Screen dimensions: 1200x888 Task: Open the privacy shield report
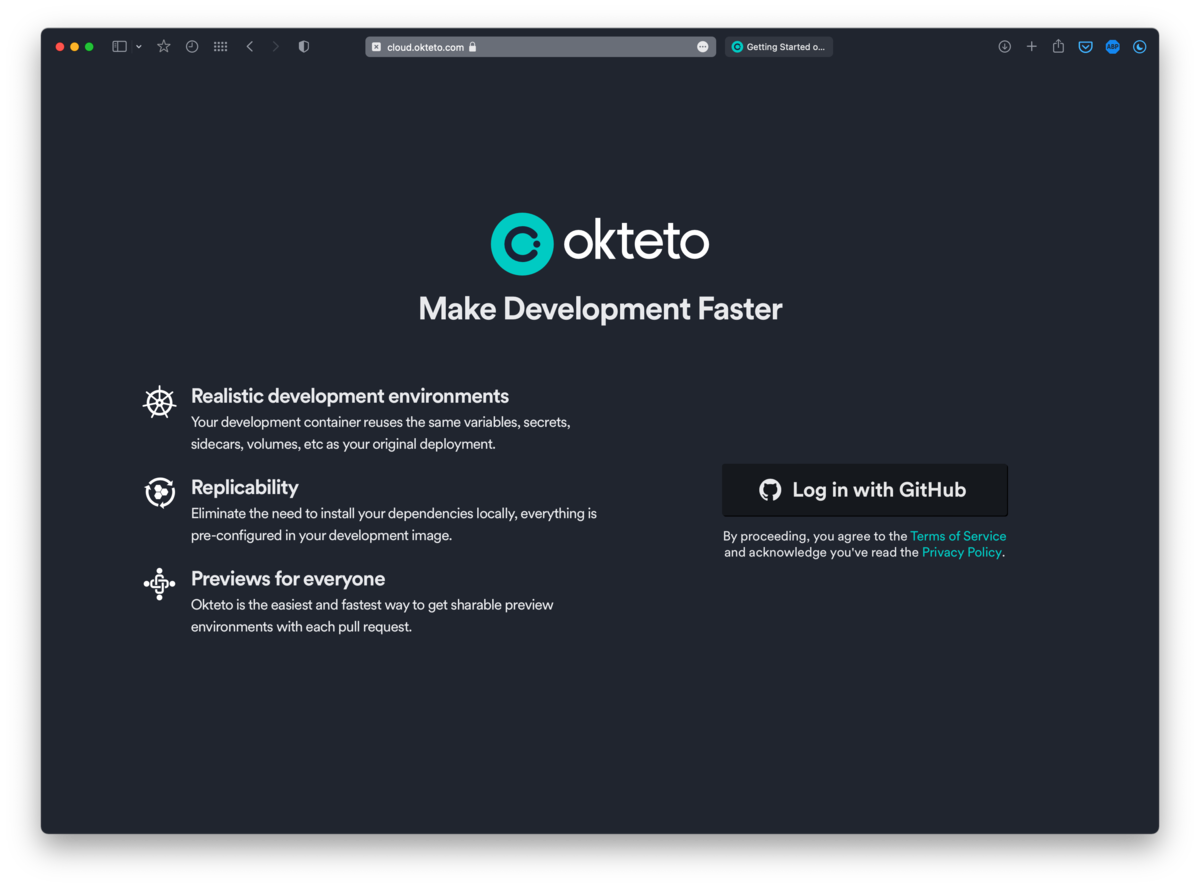[x=304, y=47]
